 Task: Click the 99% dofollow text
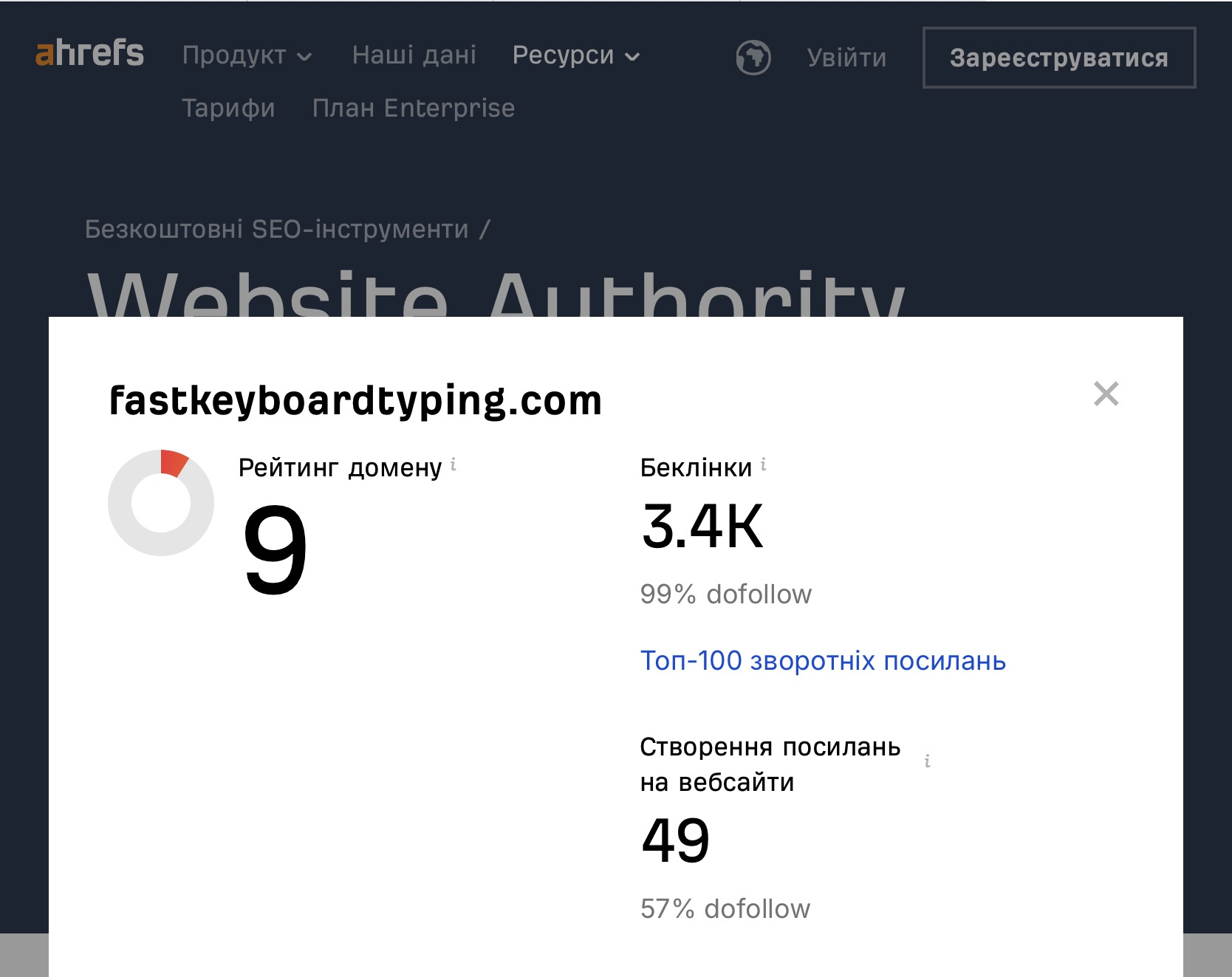tap(726, 594)
